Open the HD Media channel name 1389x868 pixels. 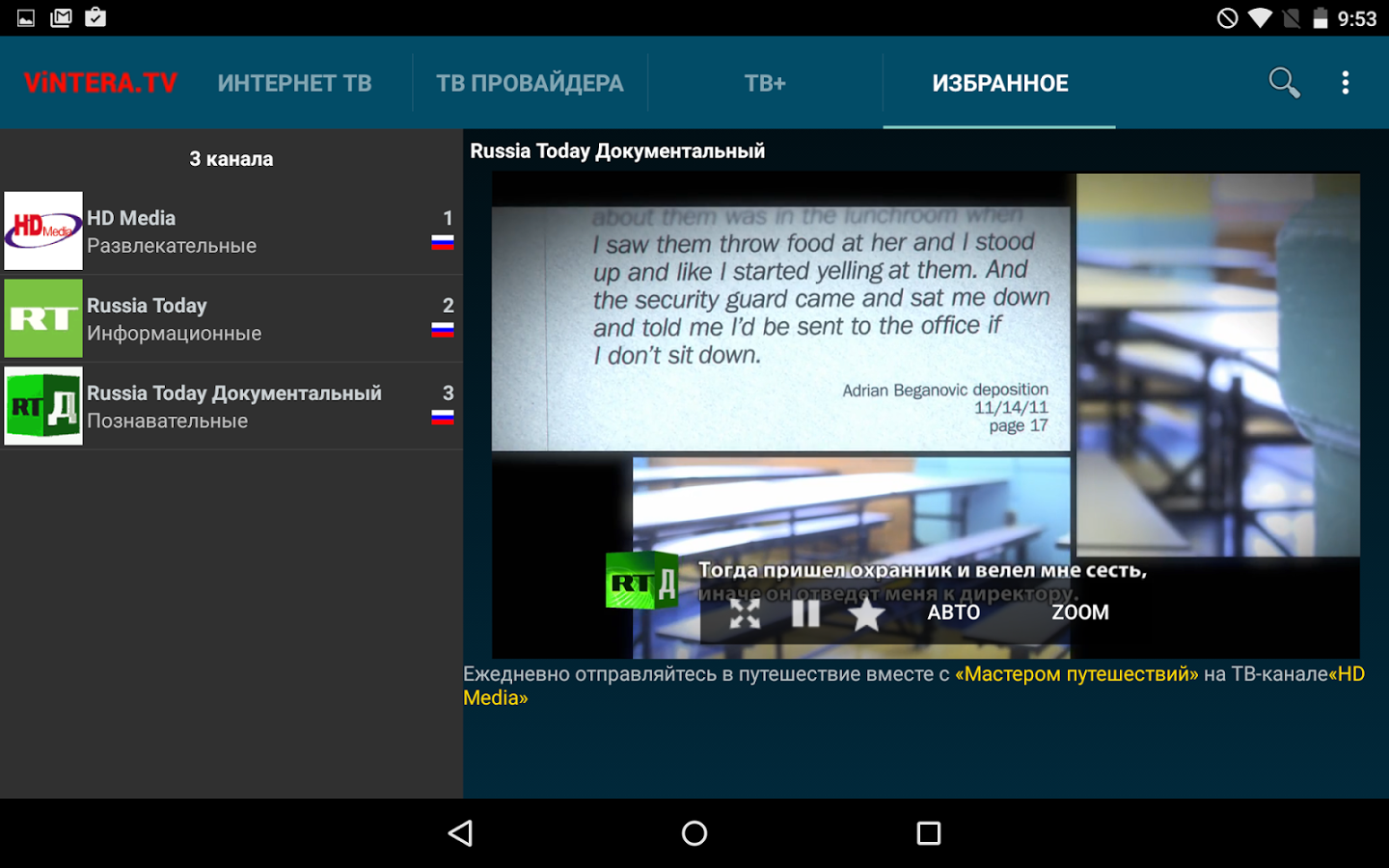tap(131, 218)
